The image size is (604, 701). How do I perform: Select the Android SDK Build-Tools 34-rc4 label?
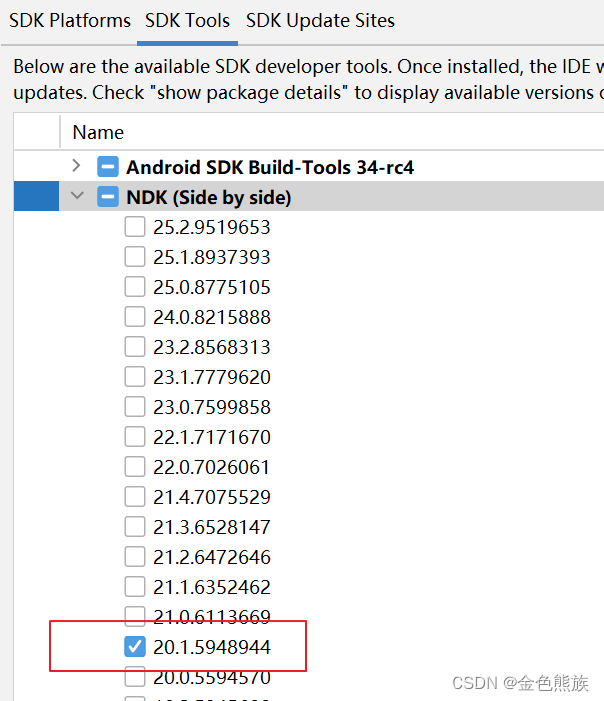(270, 168)
